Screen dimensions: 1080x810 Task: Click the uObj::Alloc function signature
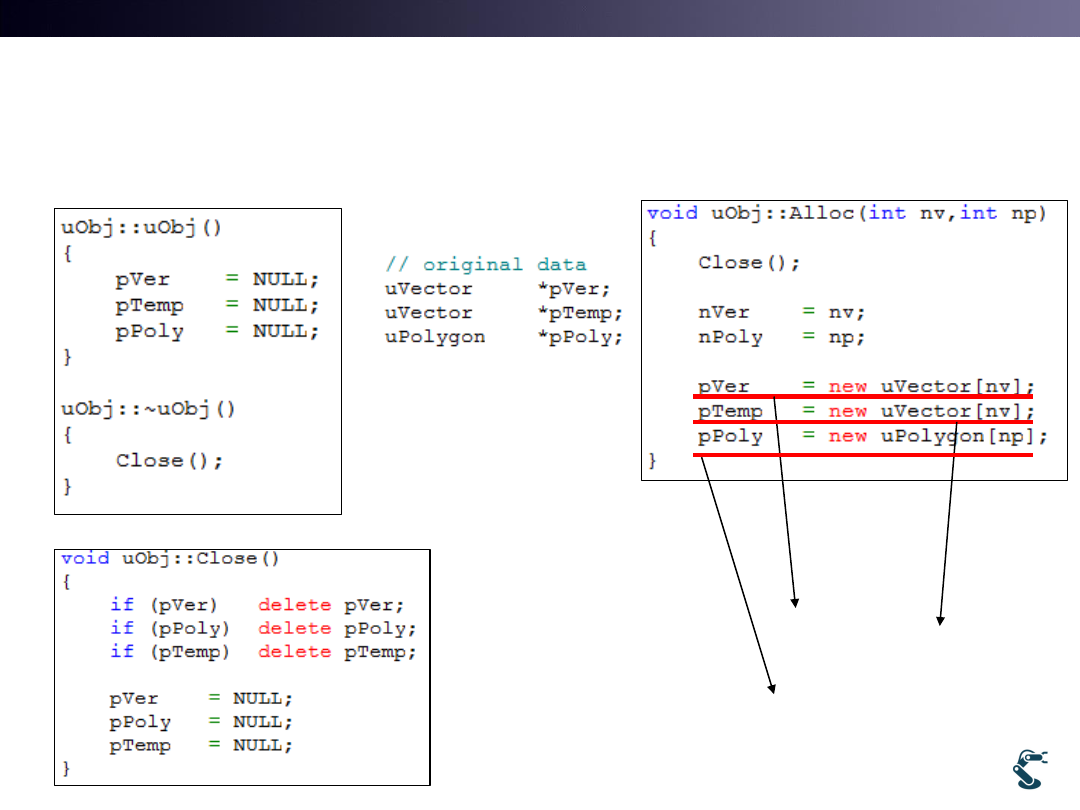click(x=846, y=213)
